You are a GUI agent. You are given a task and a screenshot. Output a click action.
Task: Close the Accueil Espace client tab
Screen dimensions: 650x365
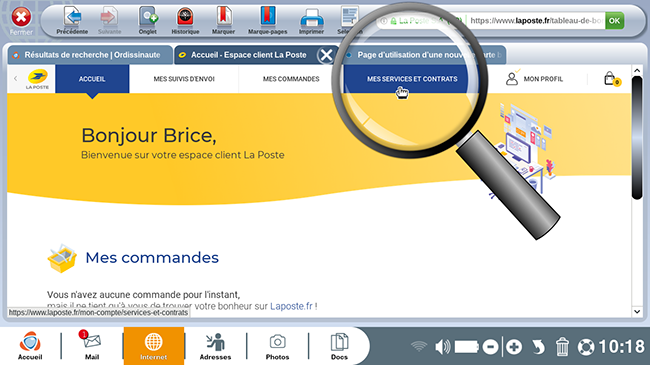(x=326, y=55)
